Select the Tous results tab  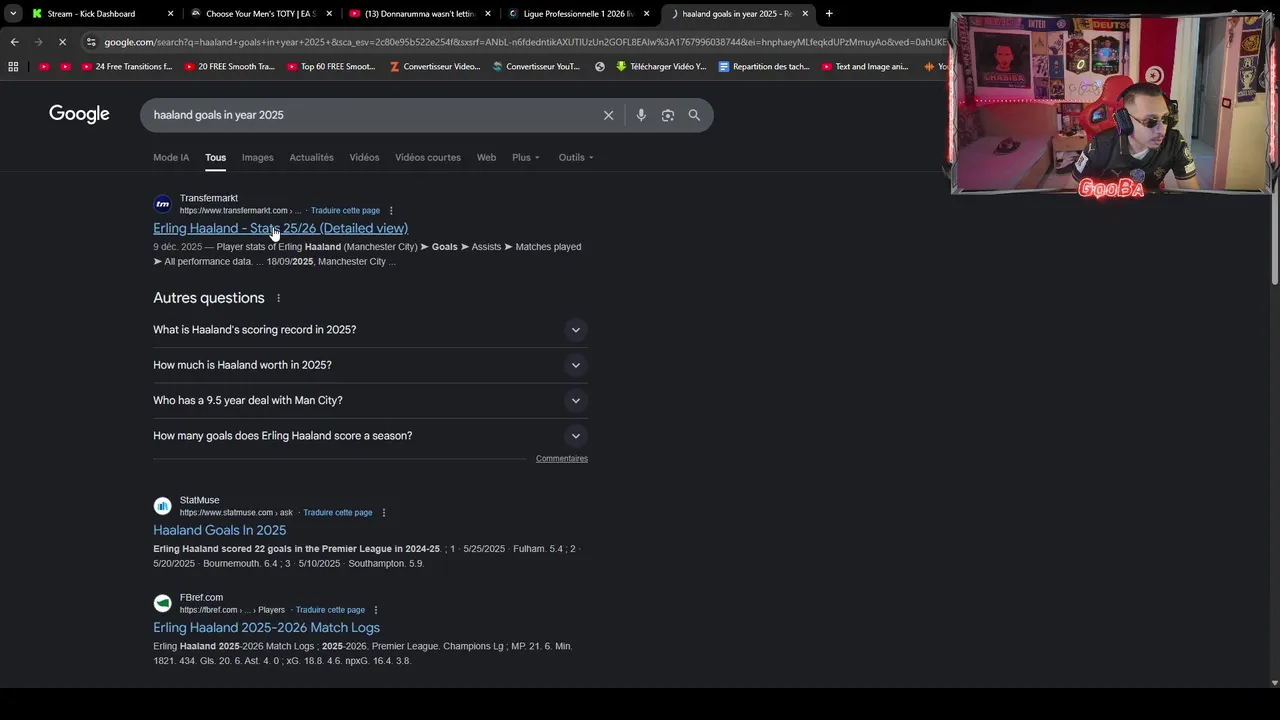coord(216,158)
